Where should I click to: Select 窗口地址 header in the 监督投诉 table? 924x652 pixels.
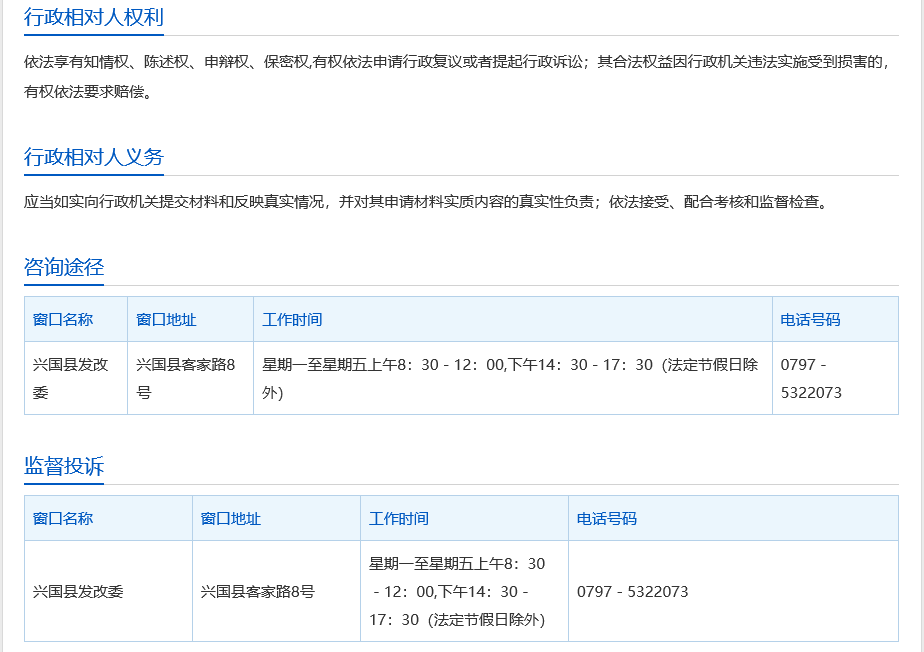click(230, 518)
